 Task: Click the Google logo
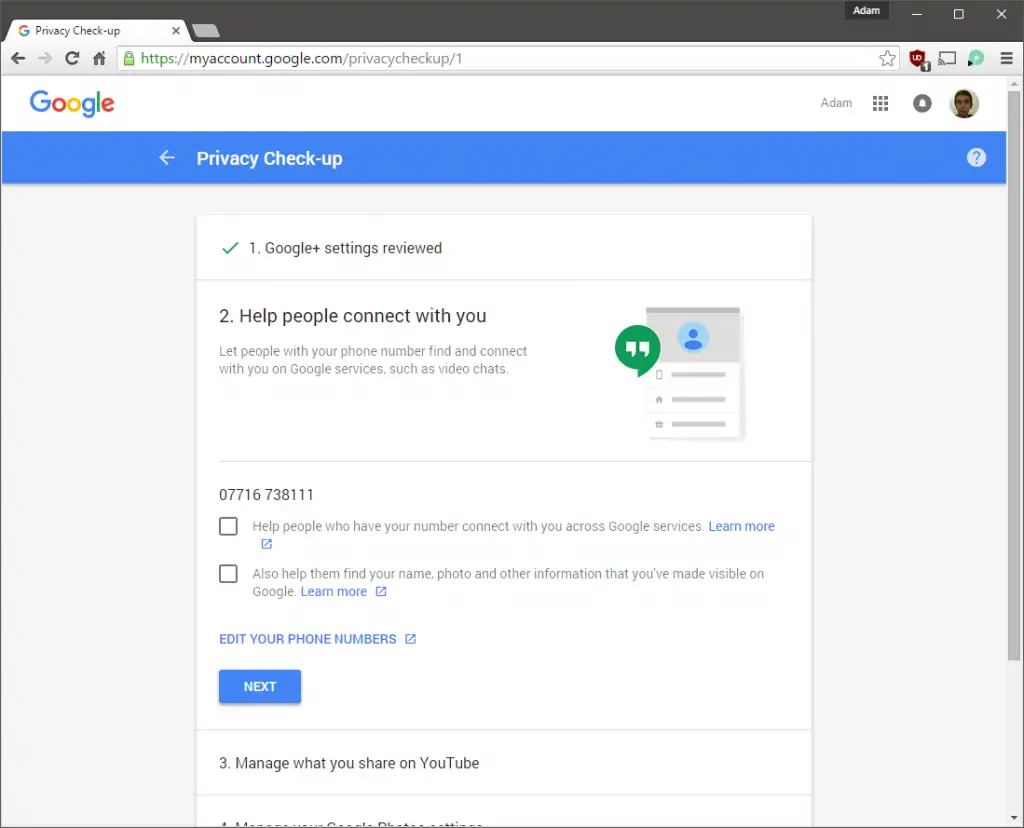(x=72, y=103)
